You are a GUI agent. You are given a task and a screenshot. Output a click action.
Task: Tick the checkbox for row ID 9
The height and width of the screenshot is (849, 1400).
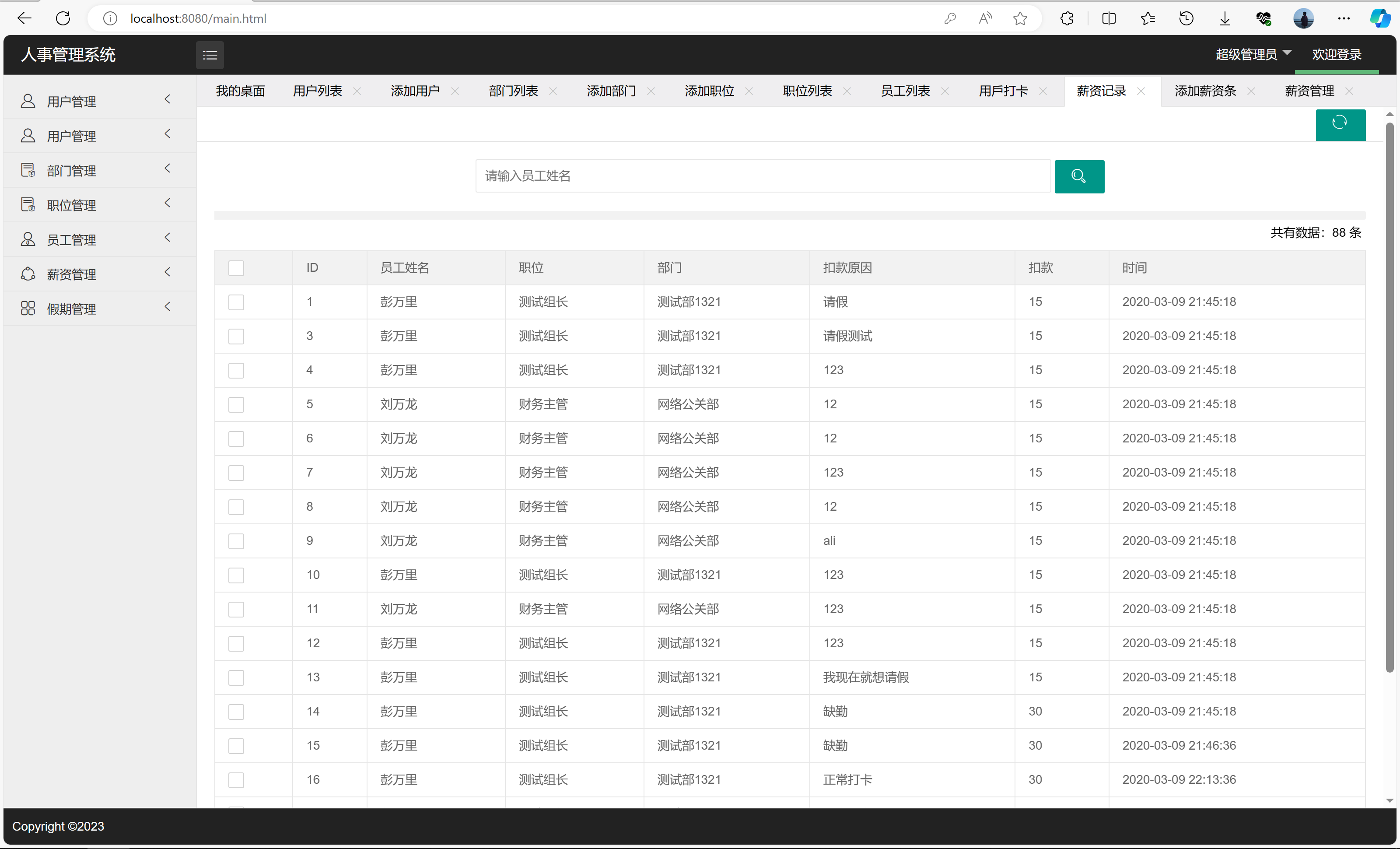click(x=236, y=541)
